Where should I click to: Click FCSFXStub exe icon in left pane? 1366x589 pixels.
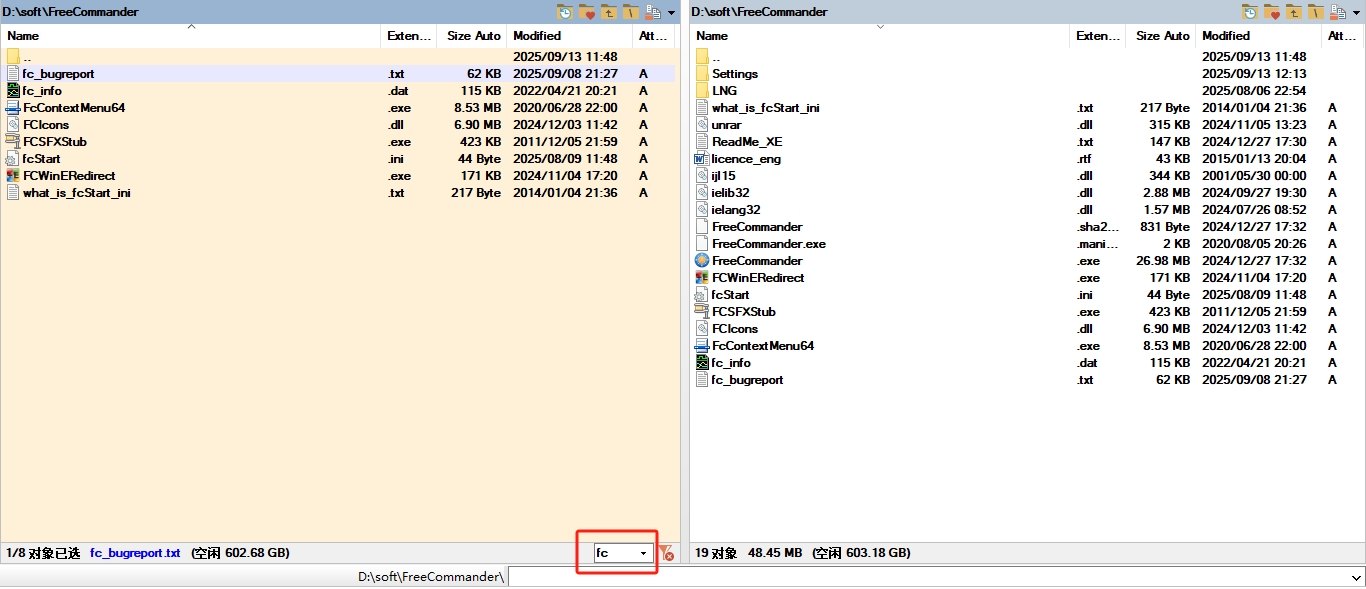click(x=13, y=142)
